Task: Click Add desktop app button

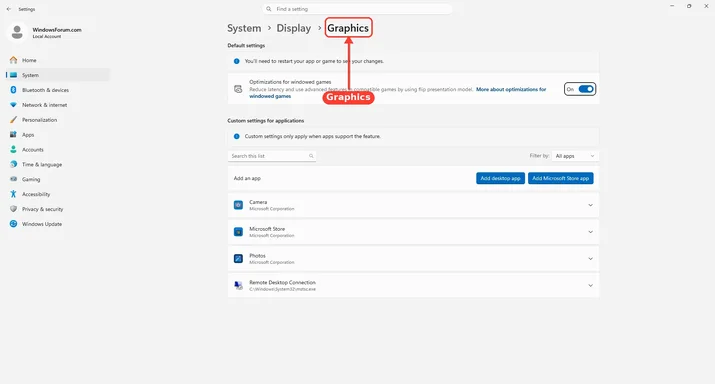Action: click(500, 178)
